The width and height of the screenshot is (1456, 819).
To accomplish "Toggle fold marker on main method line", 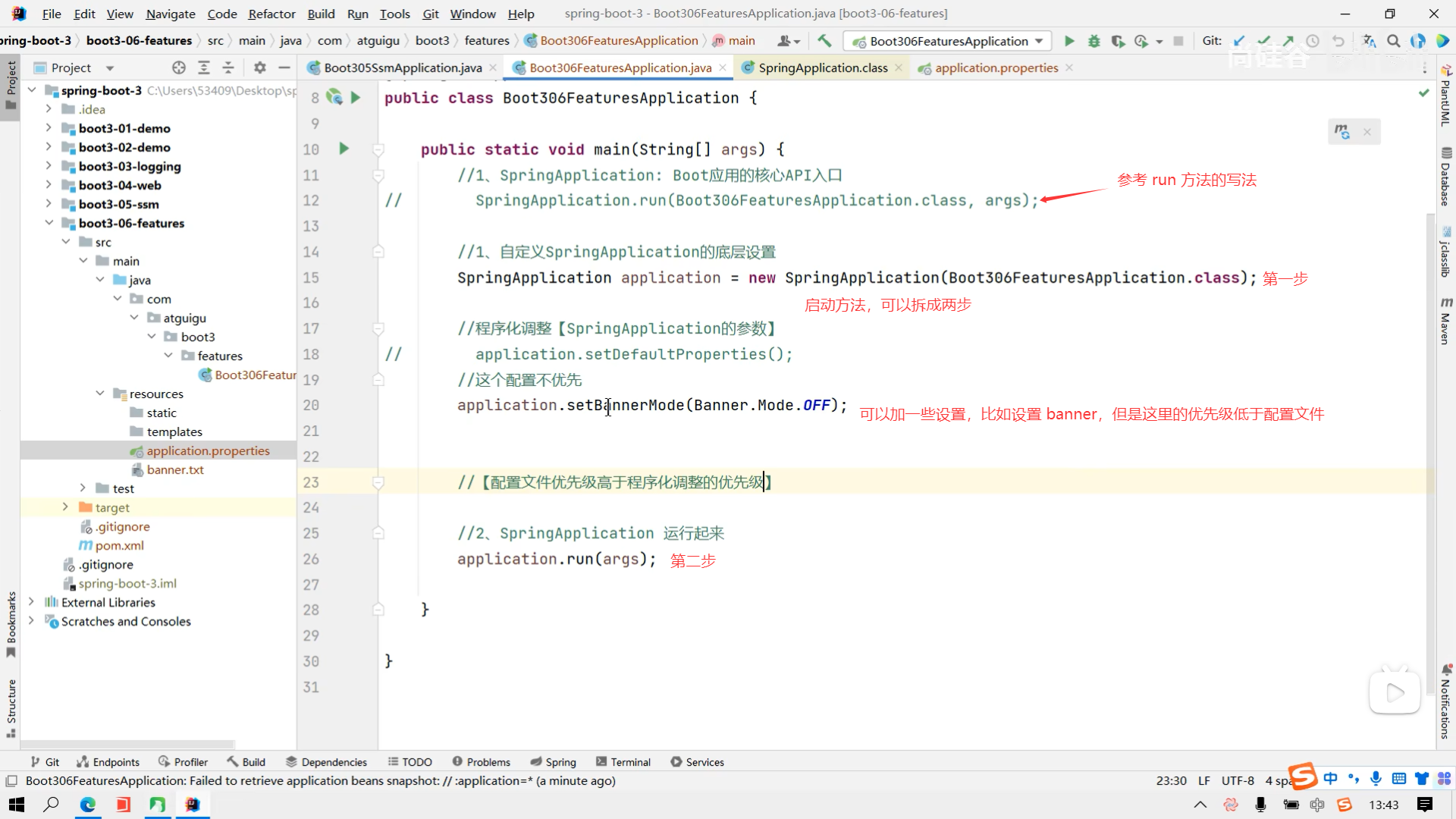I will (378, 149).
